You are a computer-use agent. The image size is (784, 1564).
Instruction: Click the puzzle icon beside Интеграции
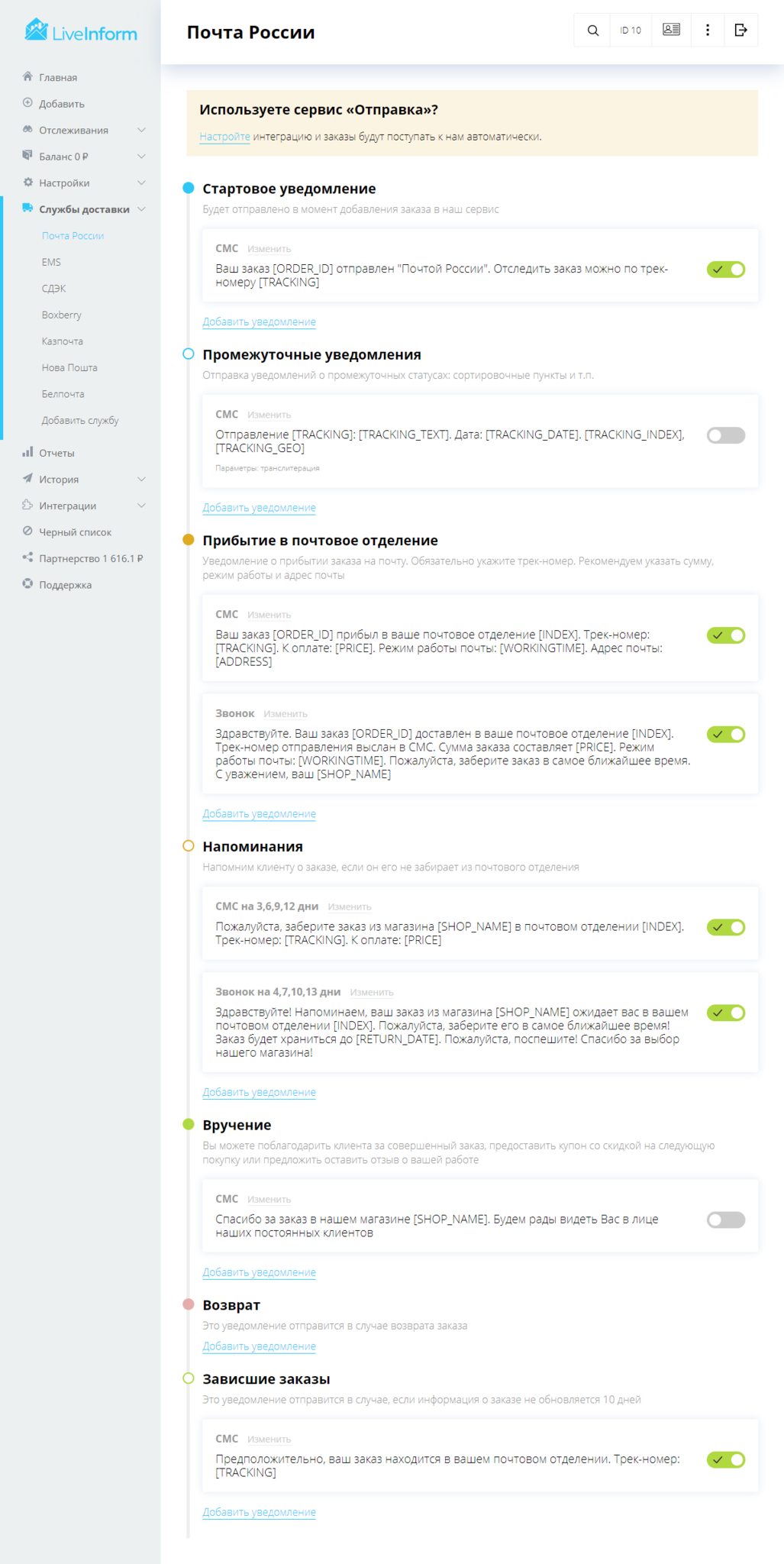pyautogui.click(x=27, y=505)
